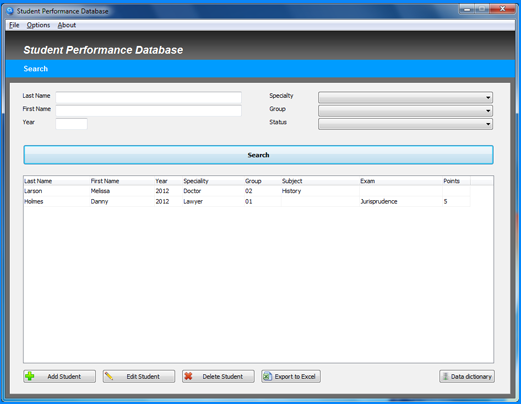Open the File menu
This screenshot has height=404, width=521.
(14, 25)
